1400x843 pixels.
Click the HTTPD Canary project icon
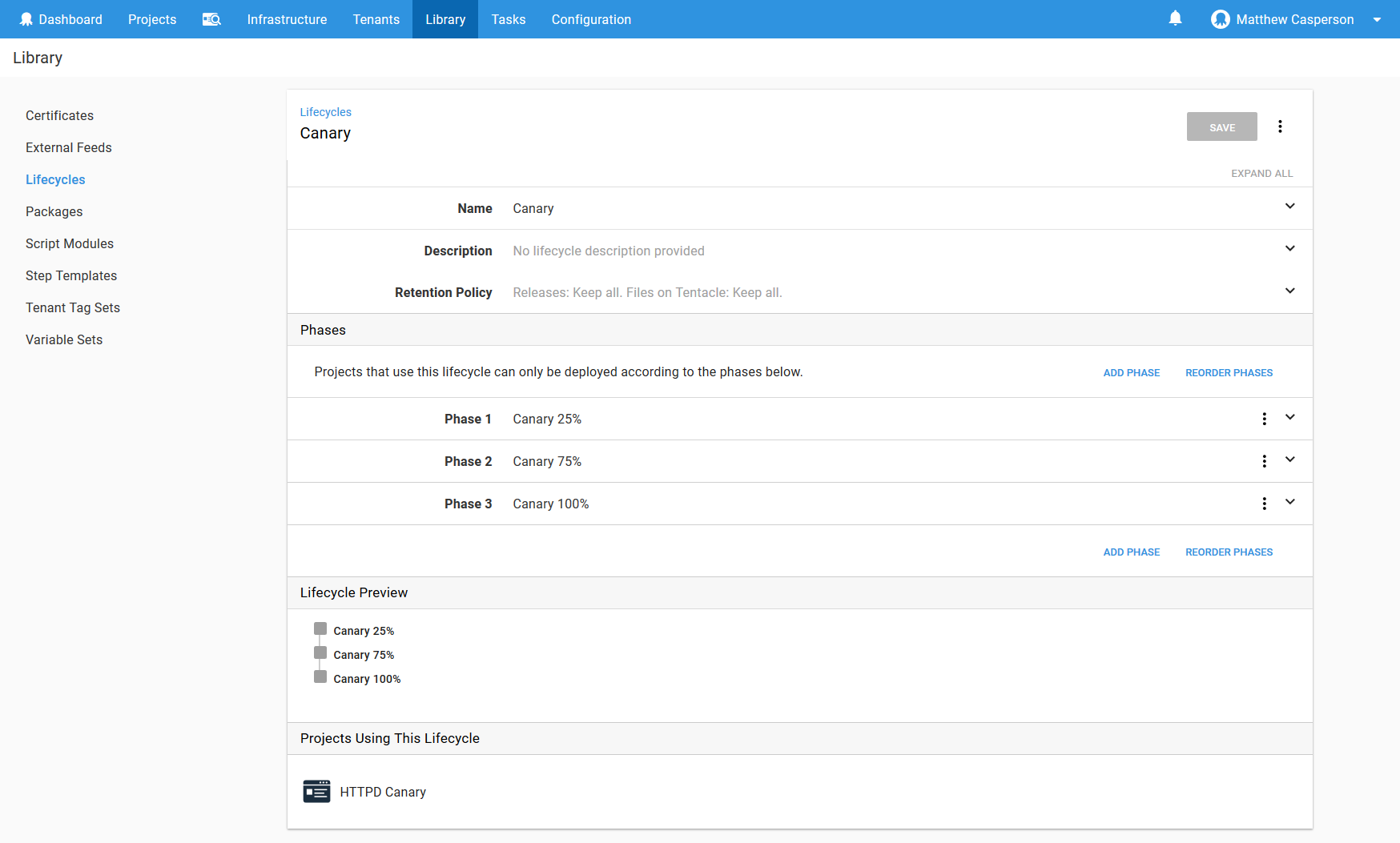click(x=316, y=791)
